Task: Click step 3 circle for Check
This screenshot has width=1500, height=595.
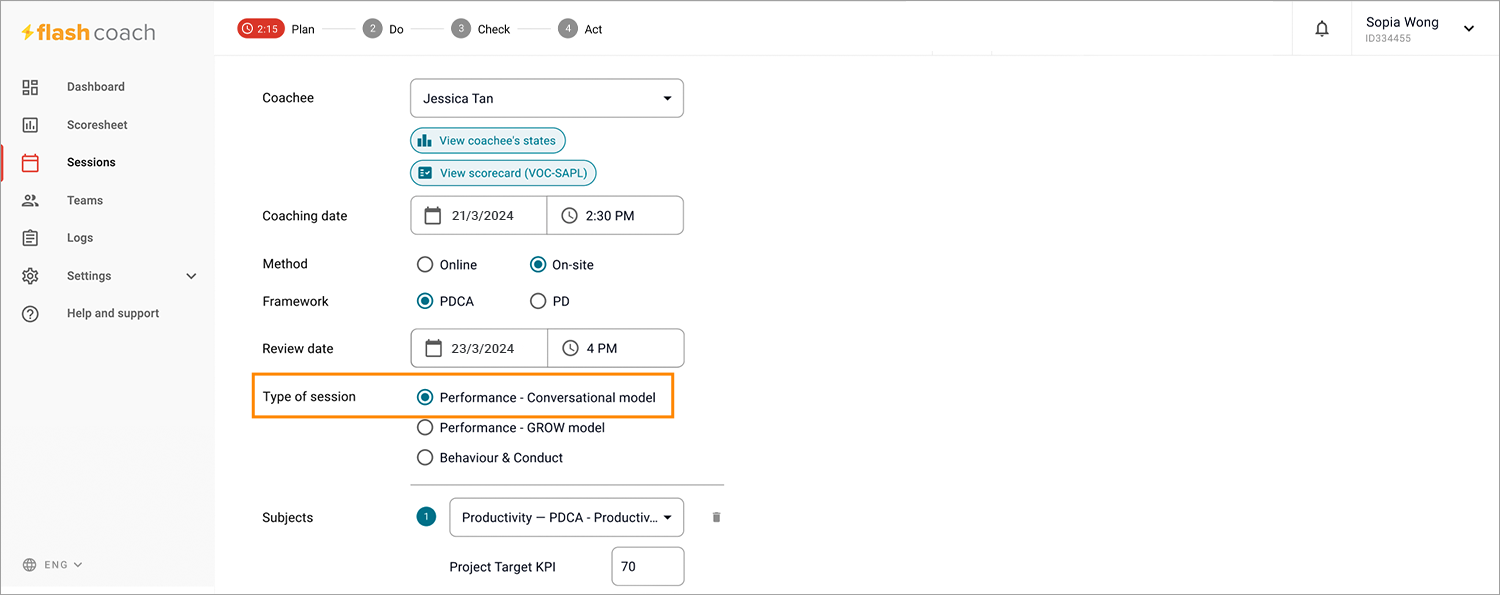Action: [460, 29]
